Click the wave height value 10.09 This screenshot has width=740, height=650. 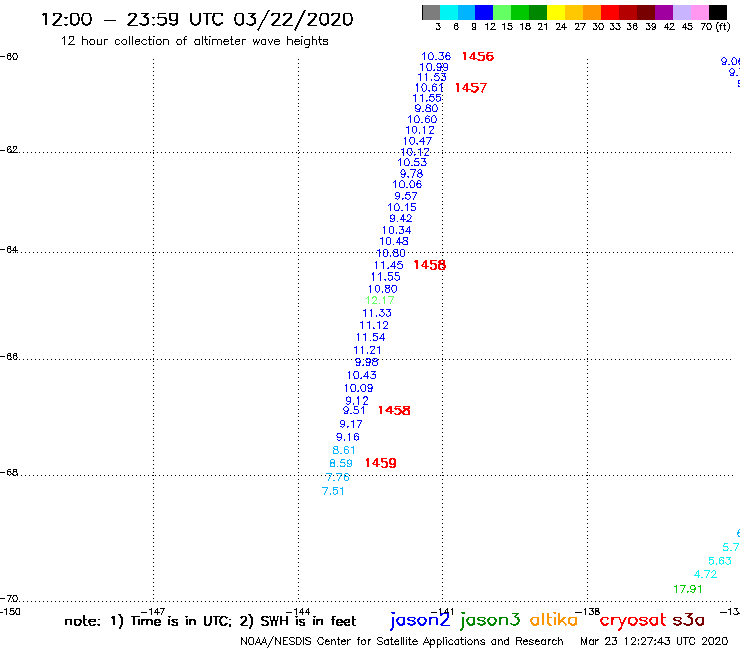(x=358, y=388)
